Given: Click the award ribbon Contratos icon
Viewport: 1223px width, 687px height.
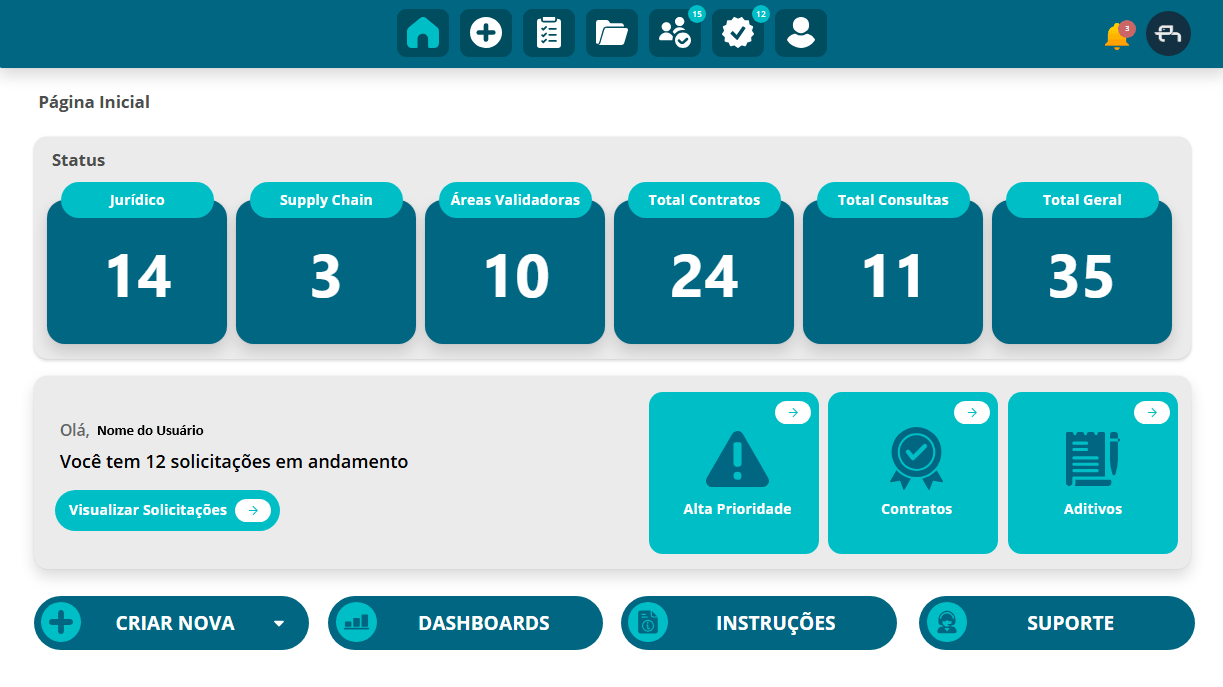Looking at the screenshot, I should pos(916,458).
